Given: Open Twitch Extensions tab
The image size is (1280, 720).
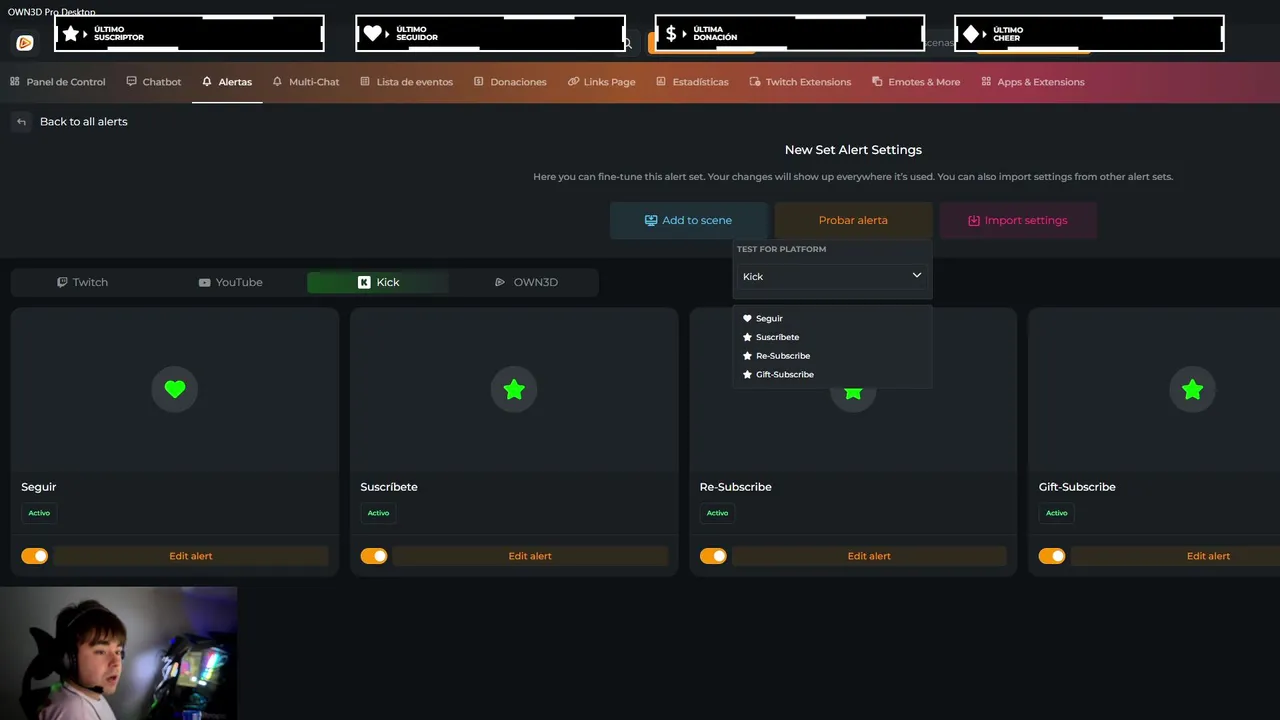Looking at the screenshot, I should pos(800,82).
